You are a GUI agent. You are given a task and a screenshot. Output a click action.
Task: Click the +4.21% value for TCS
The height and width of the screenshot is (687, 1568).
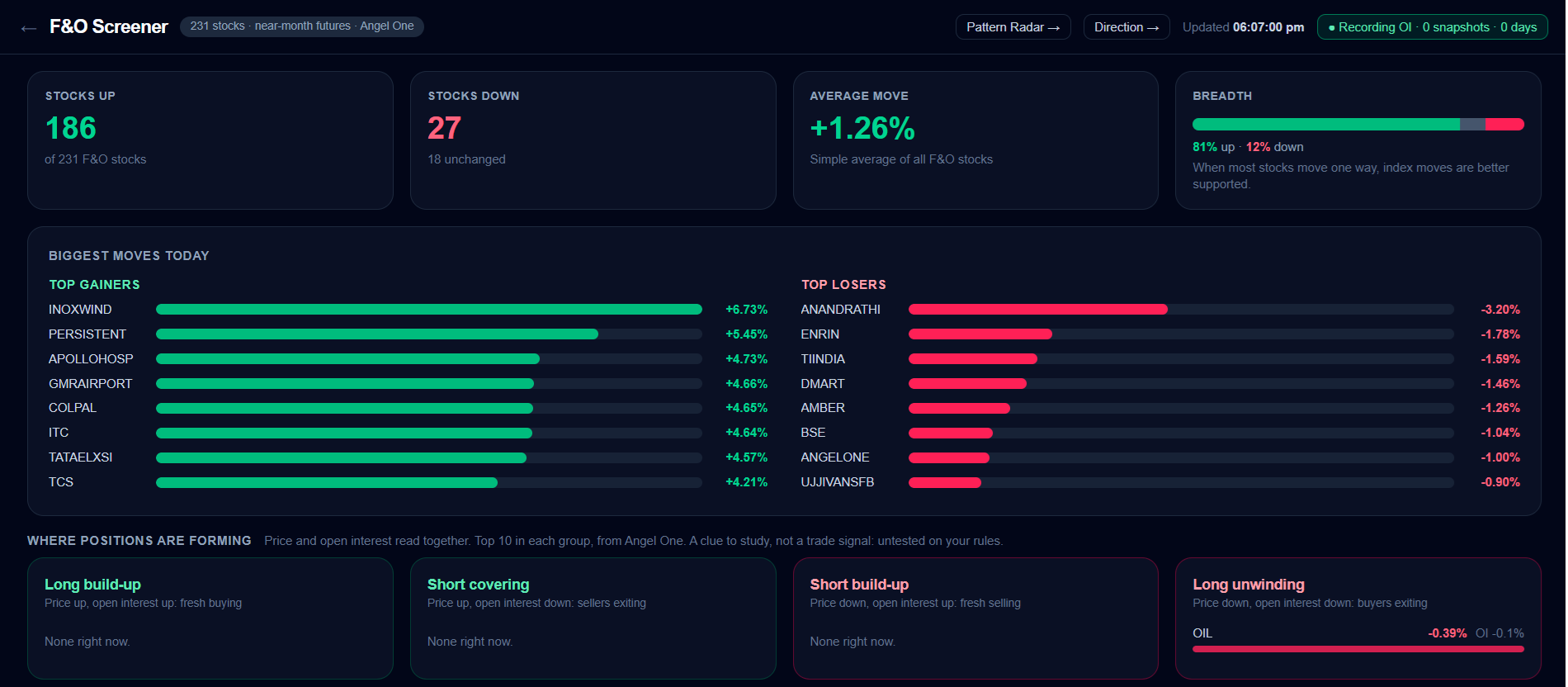pyautogui.click(x=746, y=482)
